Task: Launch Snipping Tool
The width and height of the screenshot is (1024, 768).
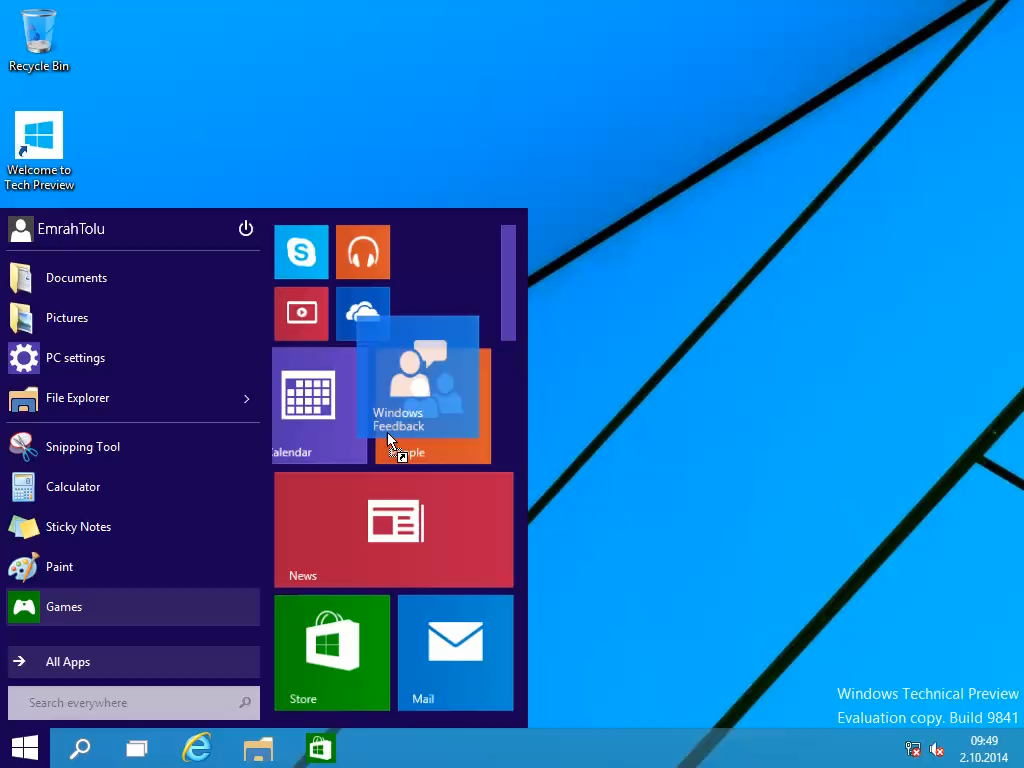Action: pyautogui.click(x=133, y=447)
